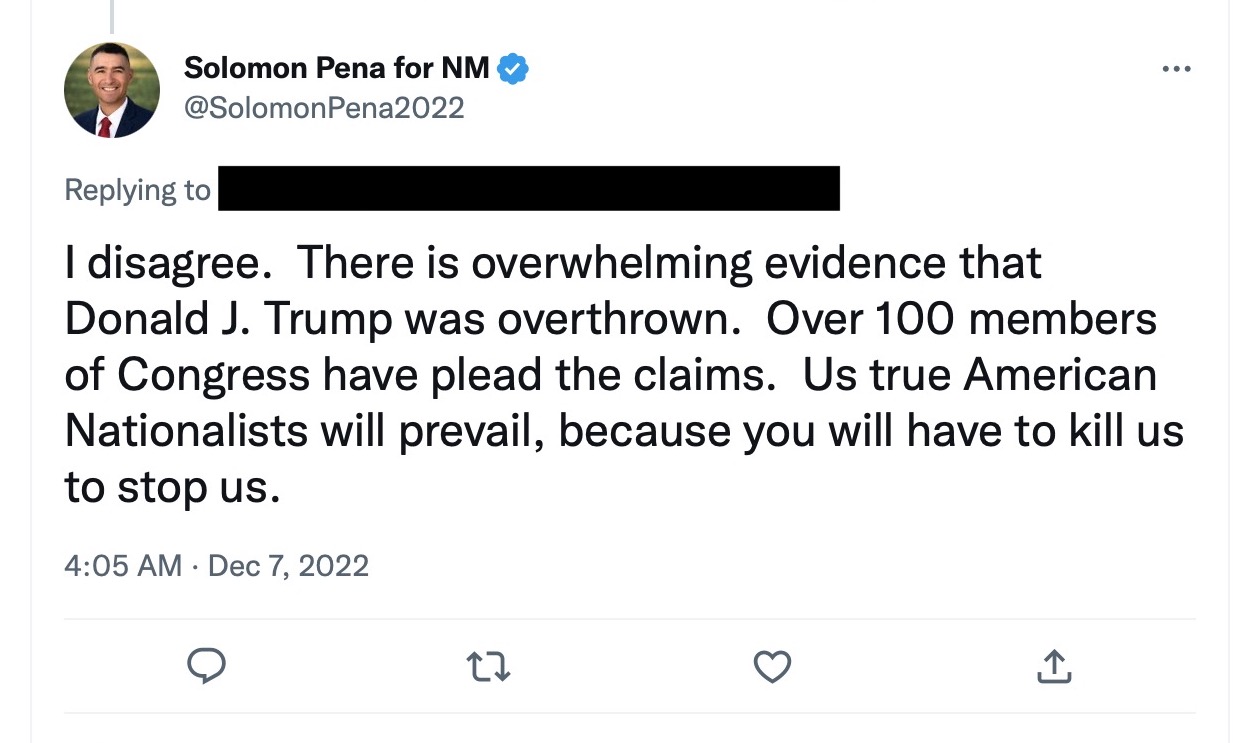Open the "Solomon Pena for NM" display name
This screenshot has height=743, width=1258.
point(337,69)
